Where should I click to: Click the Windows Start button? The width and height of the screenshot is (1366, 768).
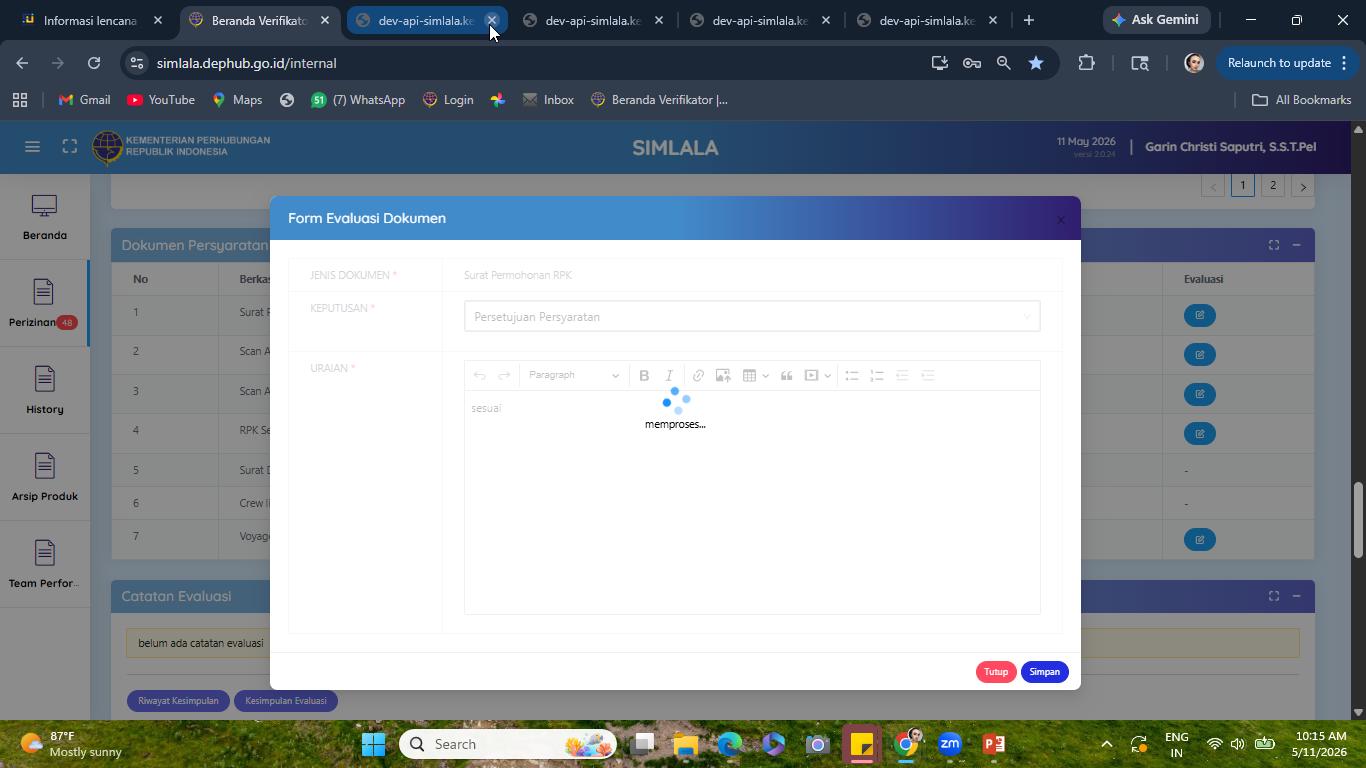click(374, 744)
